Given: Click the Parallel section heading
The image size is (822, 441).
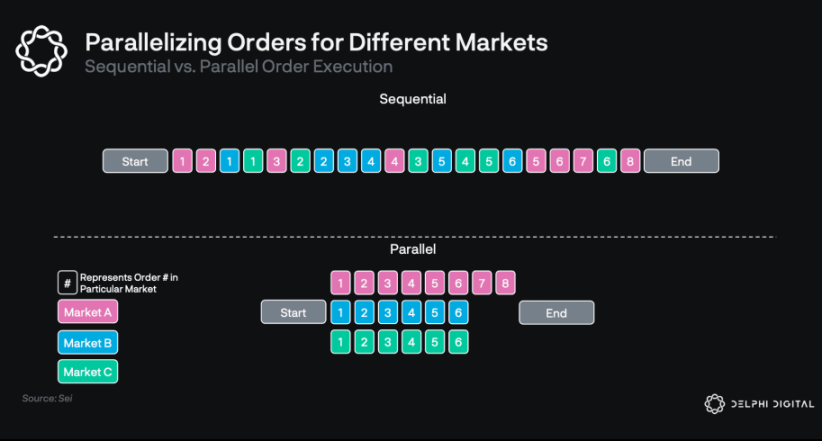Looking at the screenshot, I should coord(412,248).
